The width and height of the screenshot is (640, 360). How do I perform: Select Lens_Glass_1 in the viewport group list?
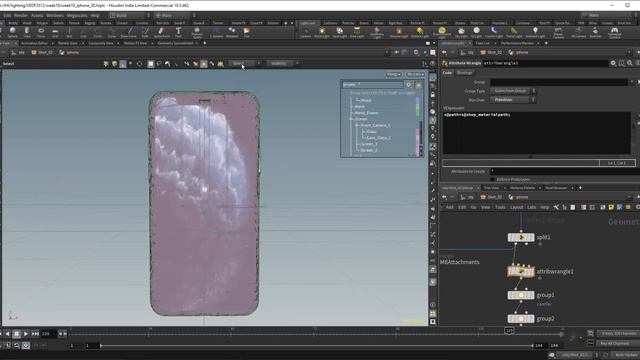point(378,138)
